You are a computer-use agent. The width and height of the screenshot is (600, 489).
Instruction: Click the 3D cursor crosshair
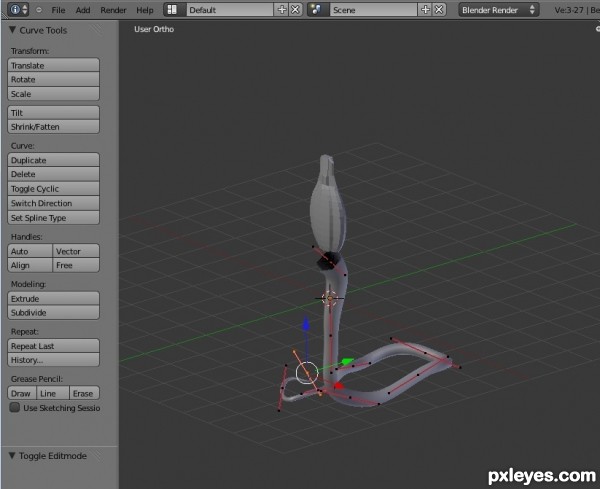coord(329,298)
